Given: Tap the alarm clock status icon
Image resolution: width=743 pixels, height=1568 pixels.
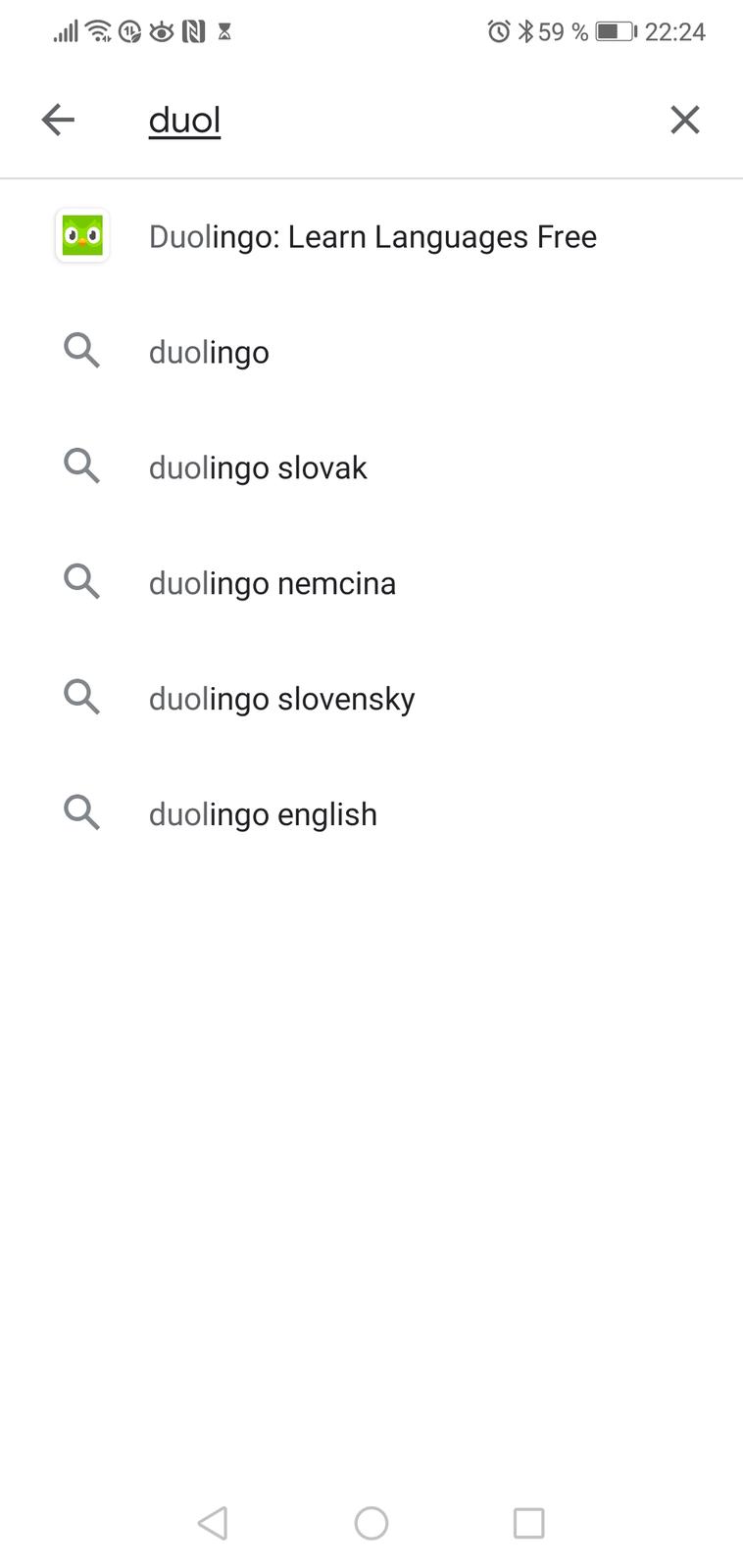Looking at the screenshot, I should coord(498,32).
